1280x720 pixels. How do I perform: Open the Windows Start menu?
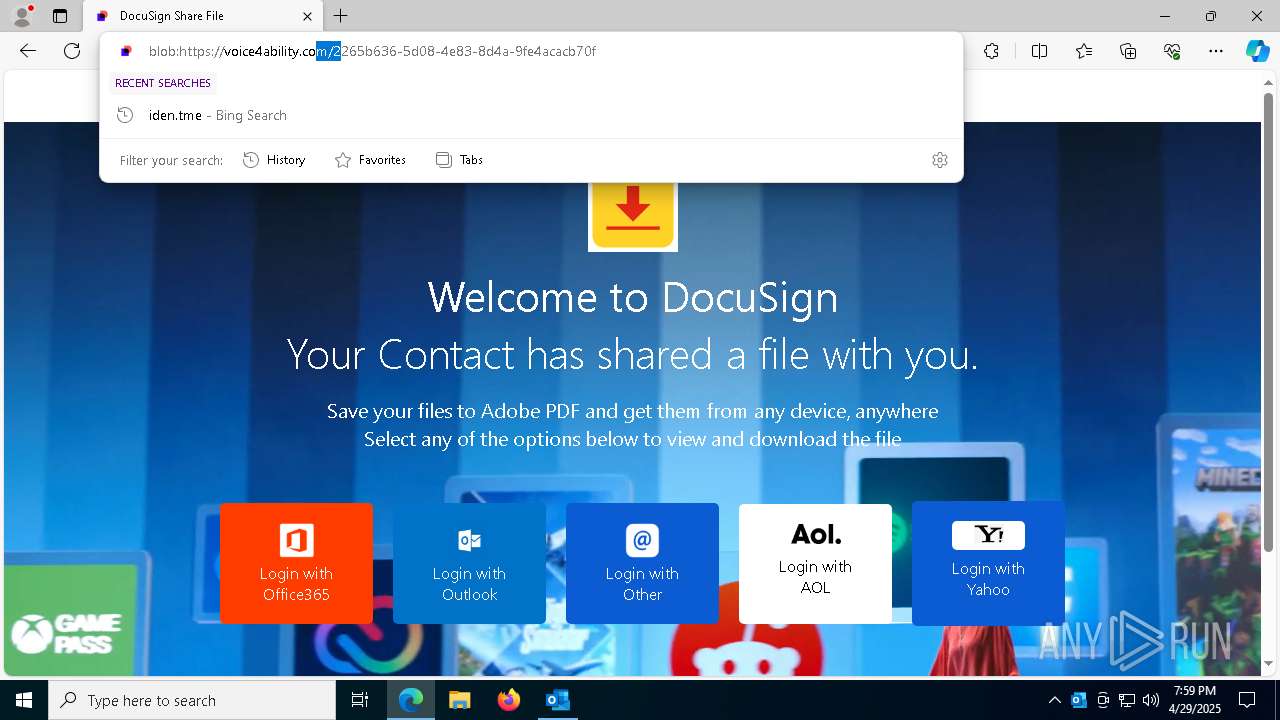click(x=24, y=700)
